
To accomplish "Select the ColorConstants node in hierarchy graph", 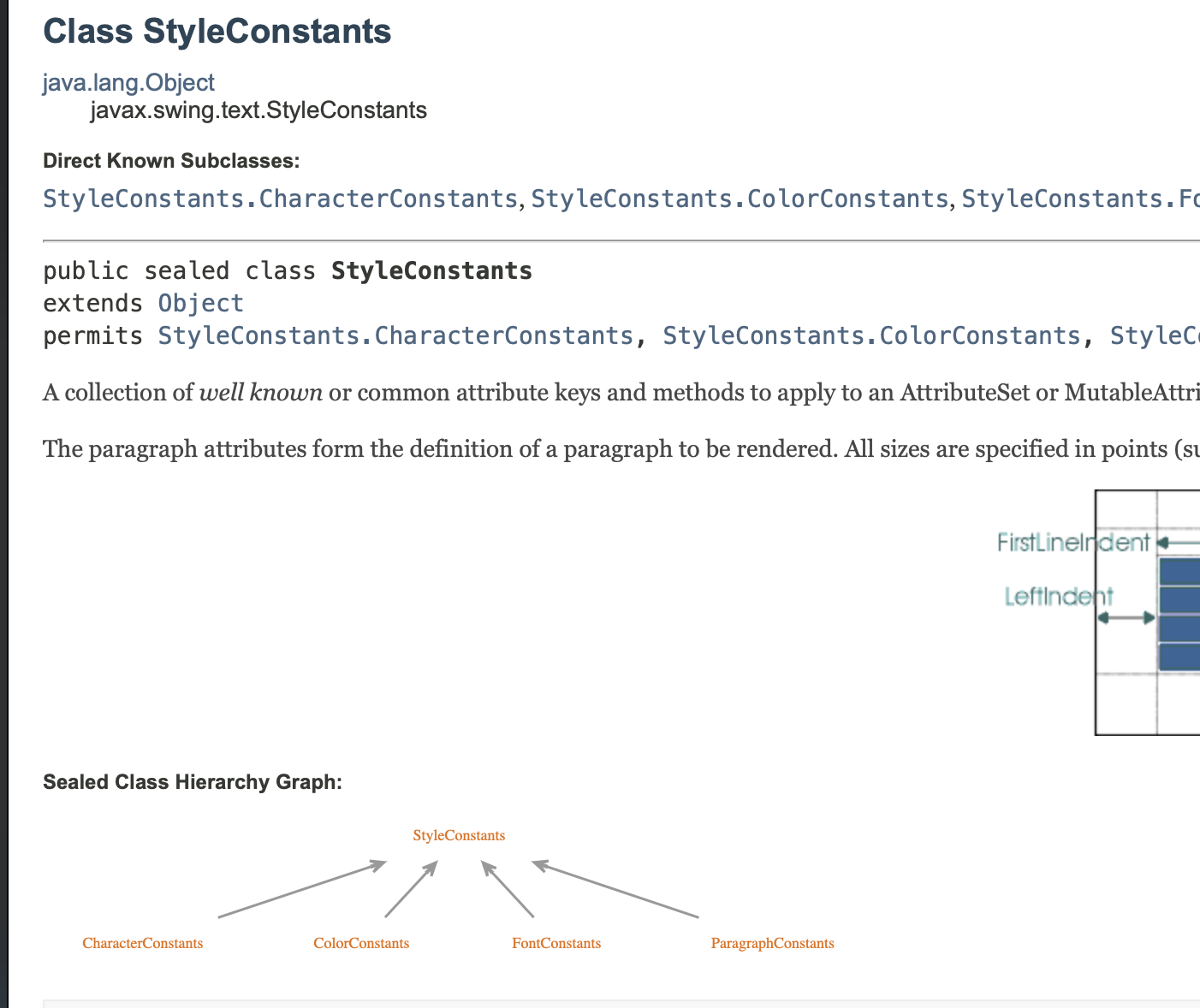I will [361, 943].
